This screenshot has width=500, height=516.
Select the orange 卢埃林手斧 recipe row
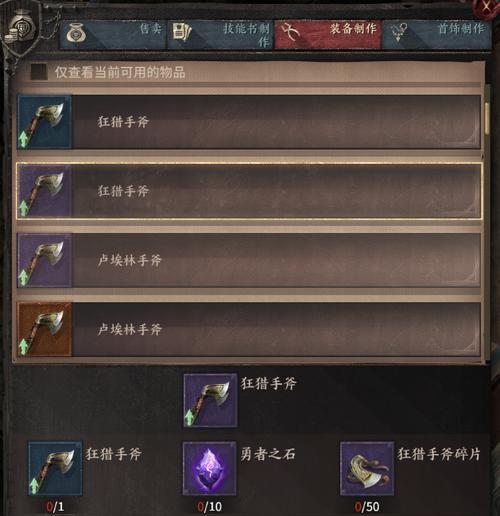tap(249, 329)
